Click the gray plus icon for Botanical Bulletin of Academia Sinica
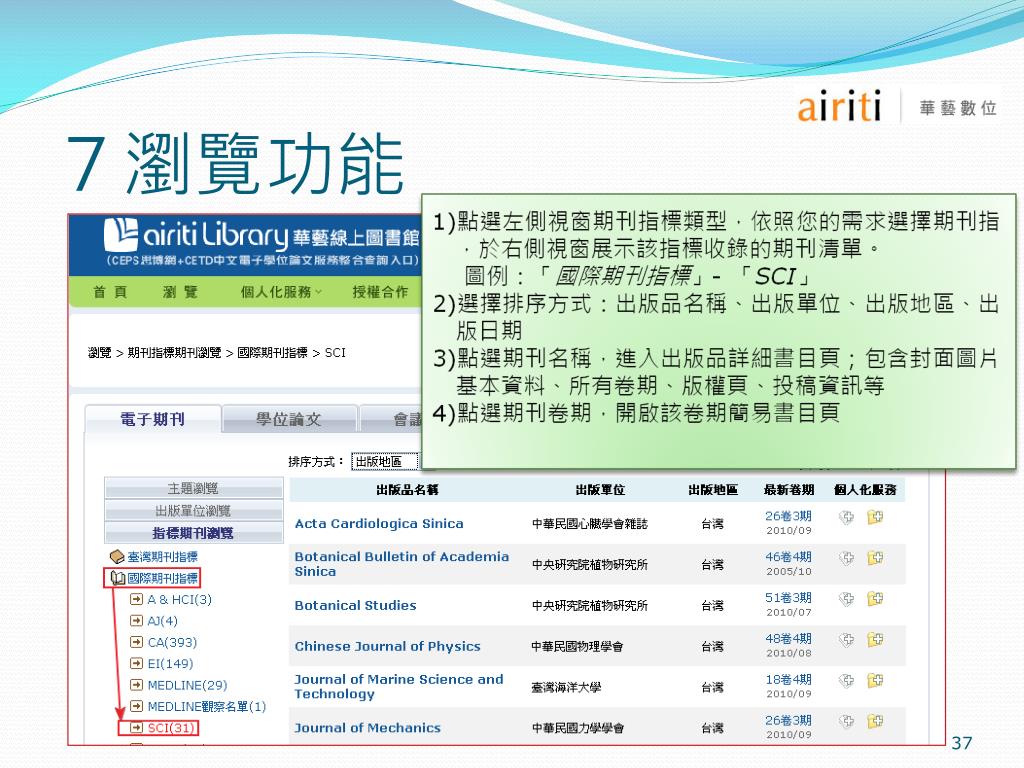The image size is (1024, 768). [846, 558]
